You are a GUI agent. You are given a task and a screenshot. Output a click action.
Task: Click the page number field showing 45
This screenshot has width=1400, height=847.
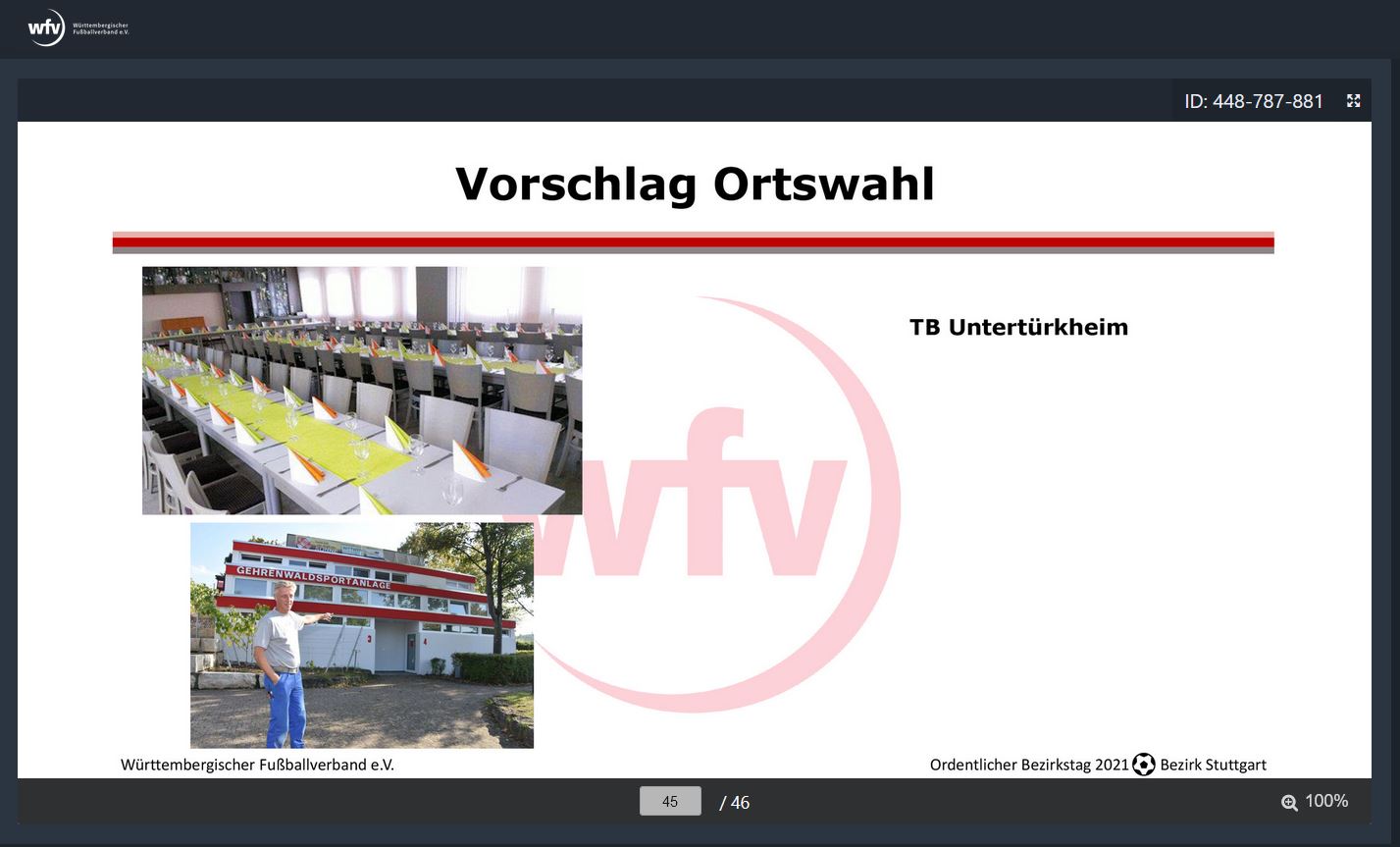tap(670, 801)
